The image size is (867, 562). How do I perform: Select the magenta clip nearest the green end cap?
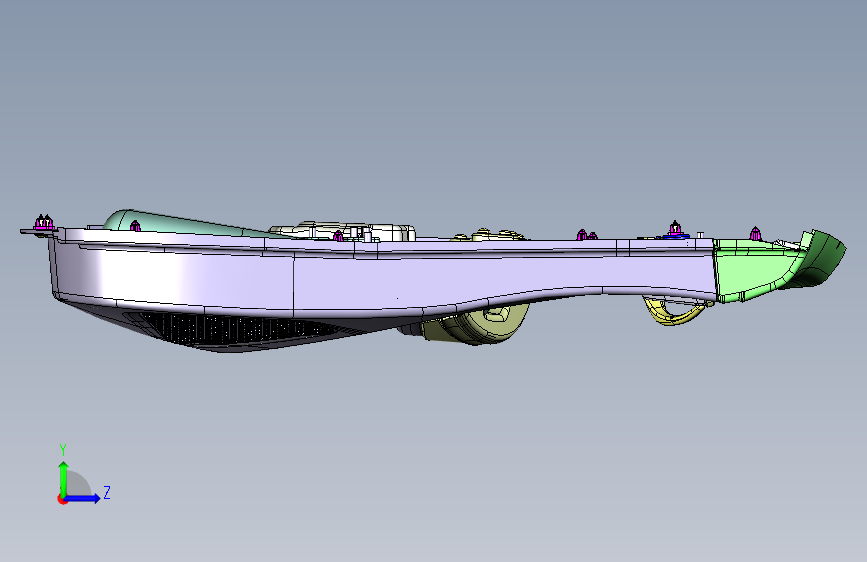pyautogui.click(x=755, y=233)
